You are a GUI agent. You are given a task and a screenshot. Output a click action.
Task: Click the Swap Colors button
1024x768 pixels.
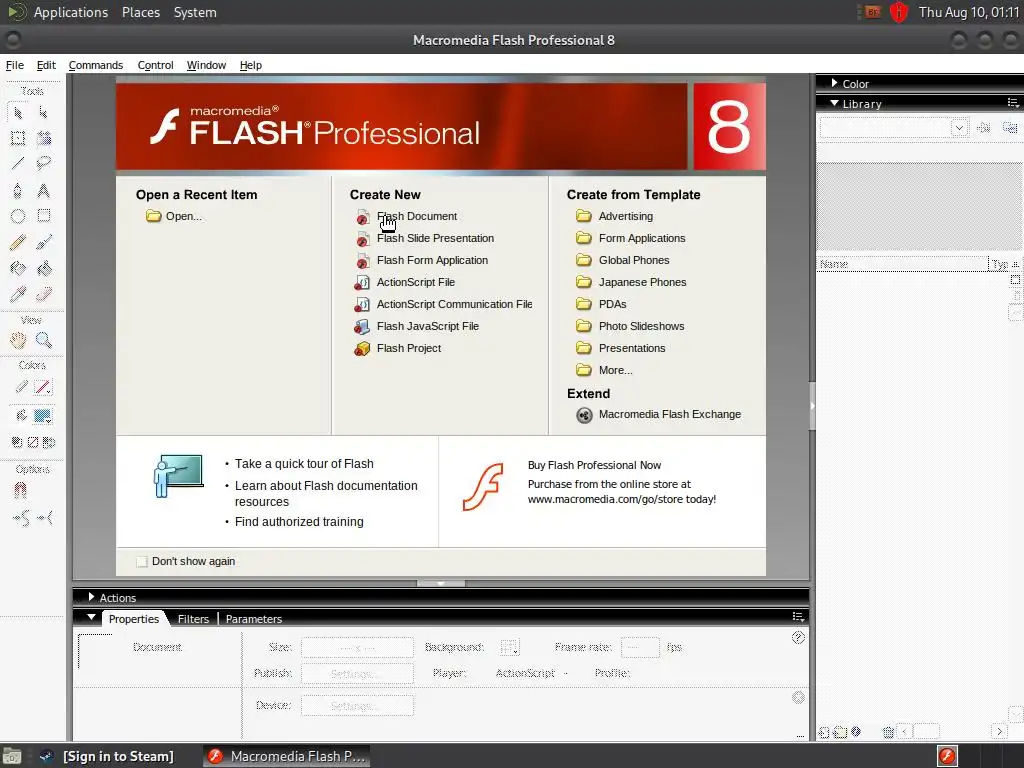pyautogui.click(x=48, y=442)
